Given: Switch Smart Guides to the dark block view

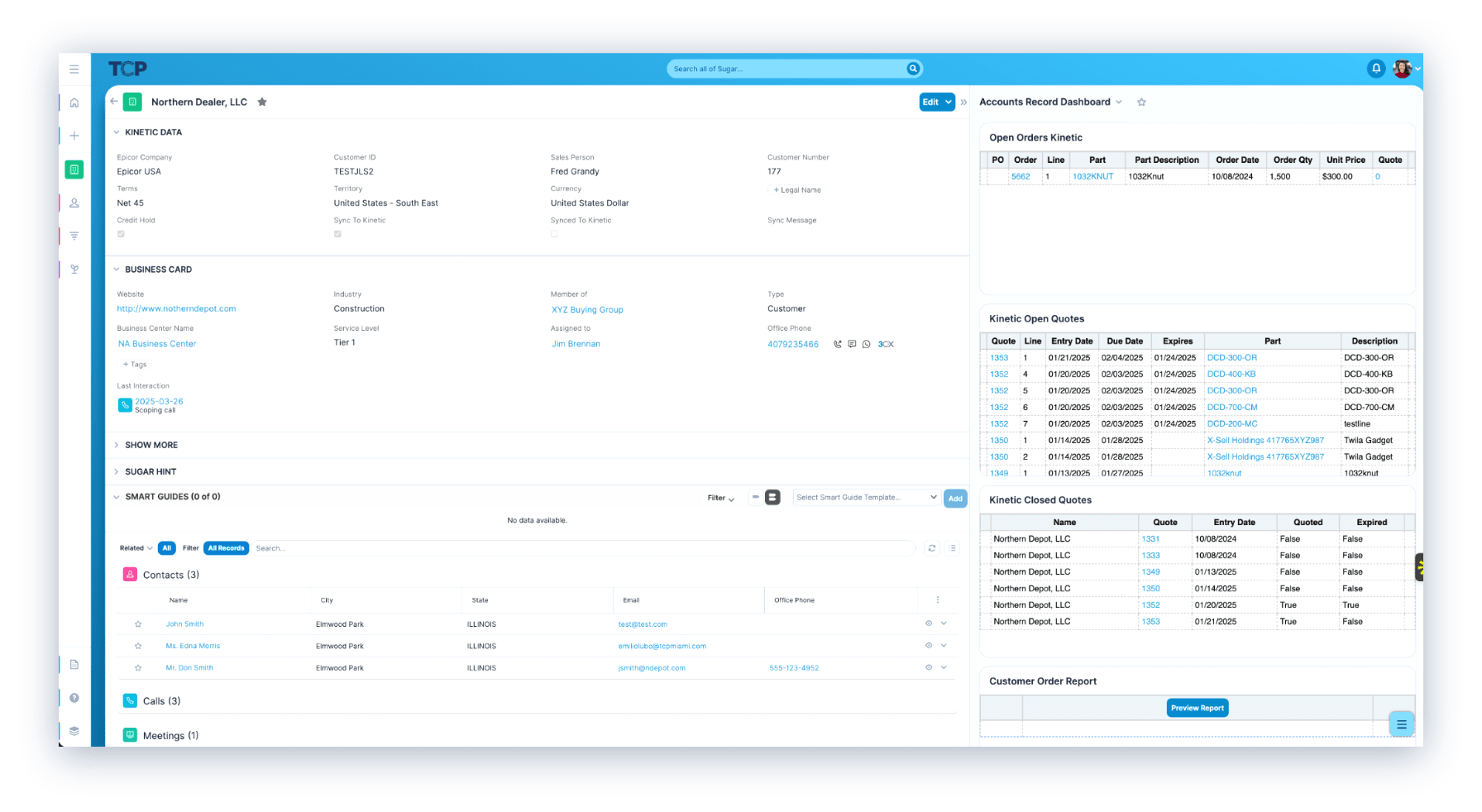Looking at the screenshot, I should 772,497.
